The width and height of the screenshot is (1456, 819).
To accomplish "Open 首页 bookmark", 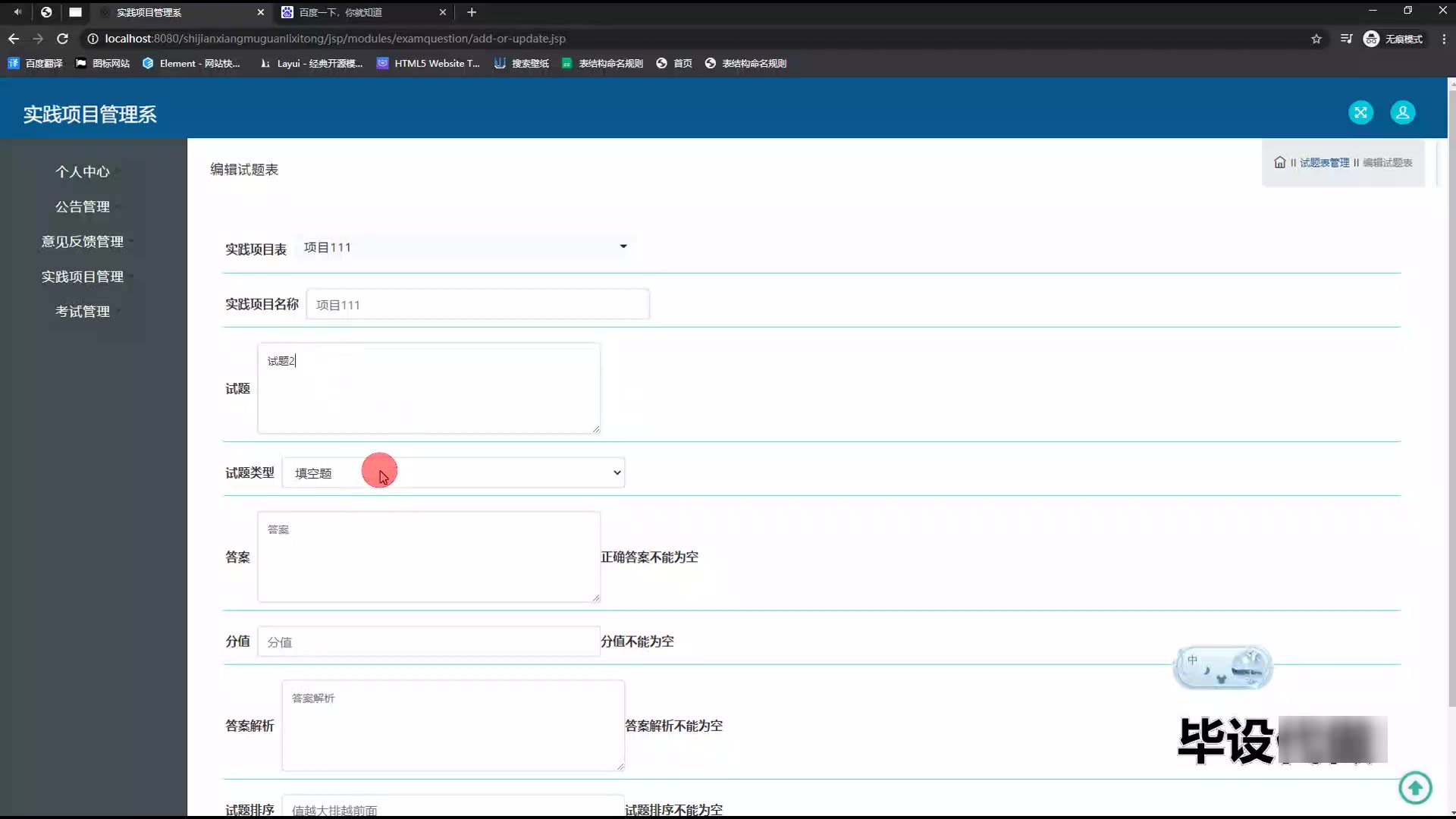I will click(674, 64).
